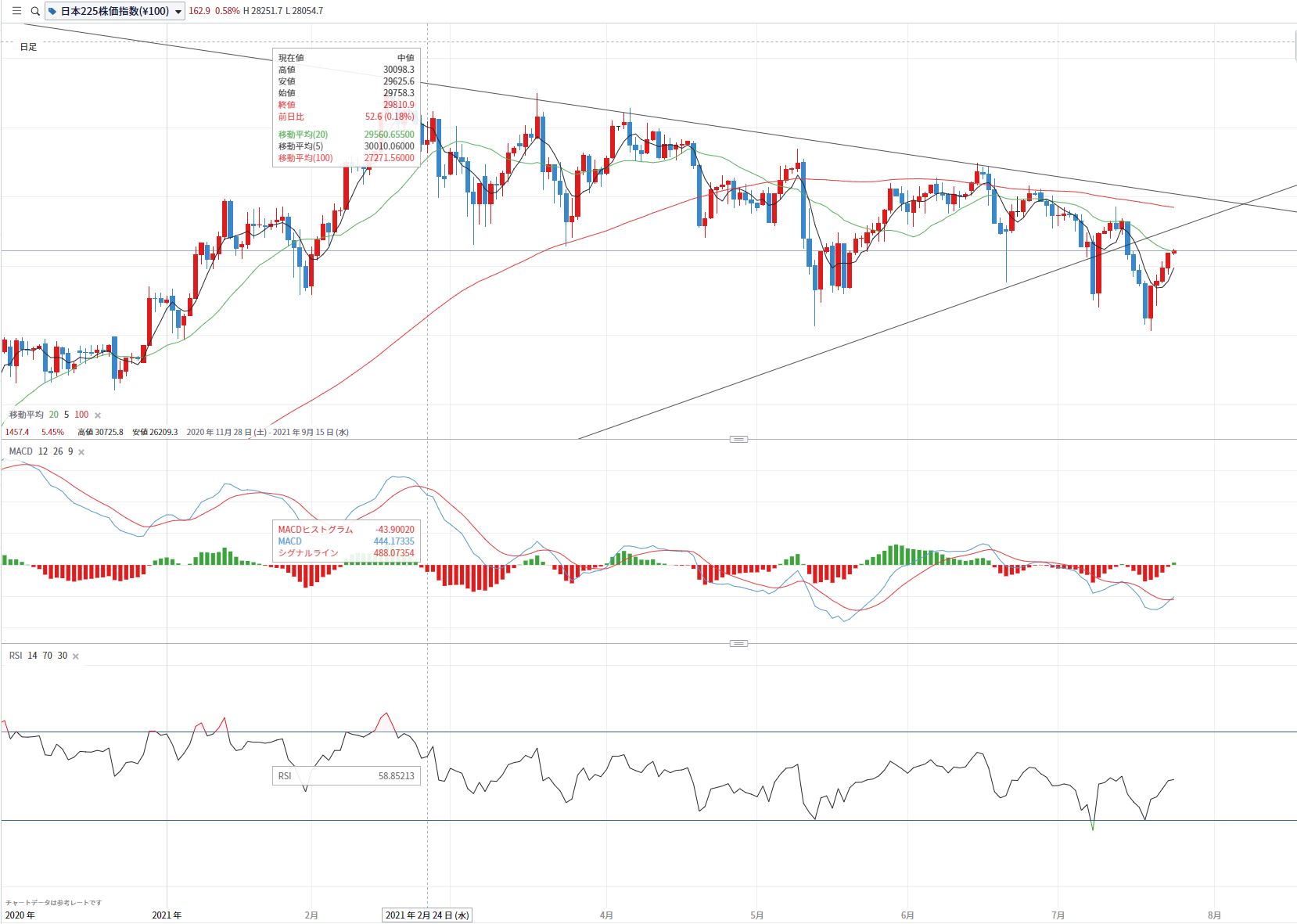Image resolution: width=1297 pixels, height=924 pixels.
Task: Click the red 100-period moving average value
Action: (x=81, y=415)
